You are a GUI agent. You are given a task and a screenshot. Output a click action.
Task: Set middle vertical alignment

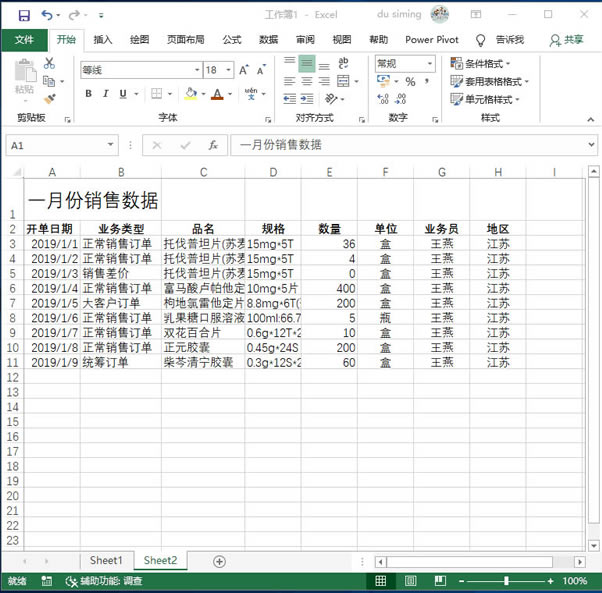pyautogui.click(x=307, y=64)
